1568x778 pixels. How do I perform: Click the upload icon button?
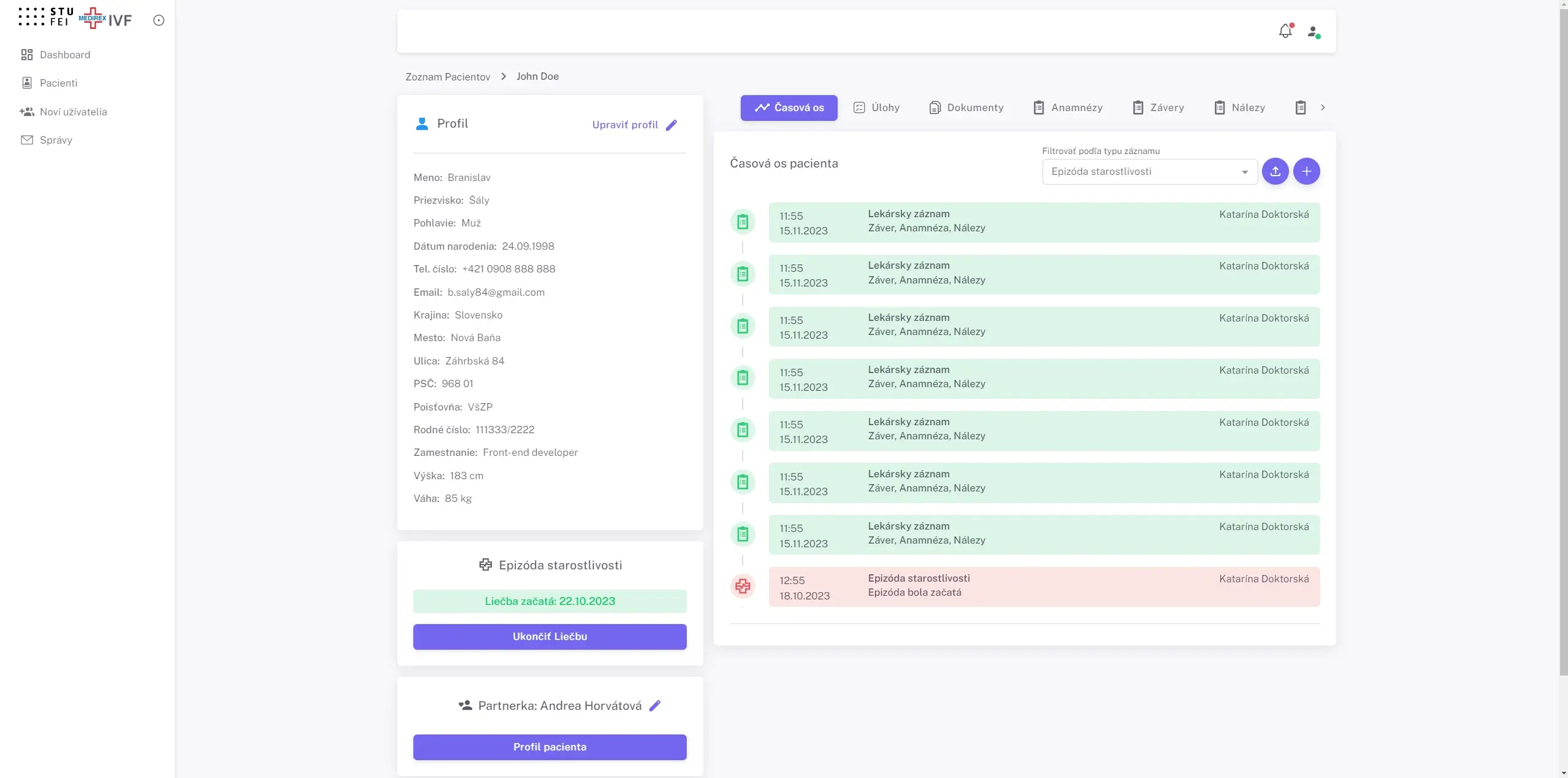point(1275,171)
